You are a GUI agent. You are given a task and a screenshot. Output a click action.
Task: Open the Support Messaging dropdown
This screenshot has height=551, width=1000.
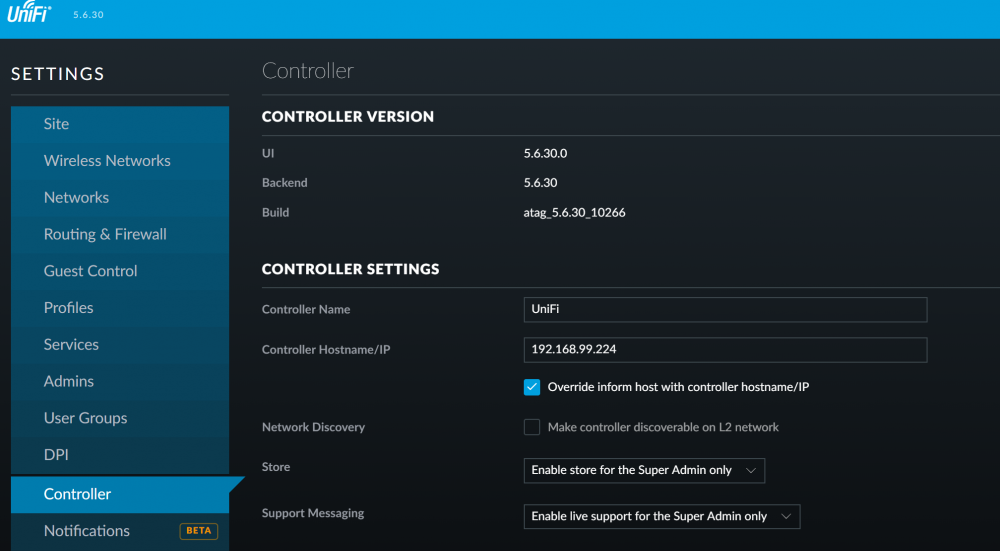(x=662, y=517)
